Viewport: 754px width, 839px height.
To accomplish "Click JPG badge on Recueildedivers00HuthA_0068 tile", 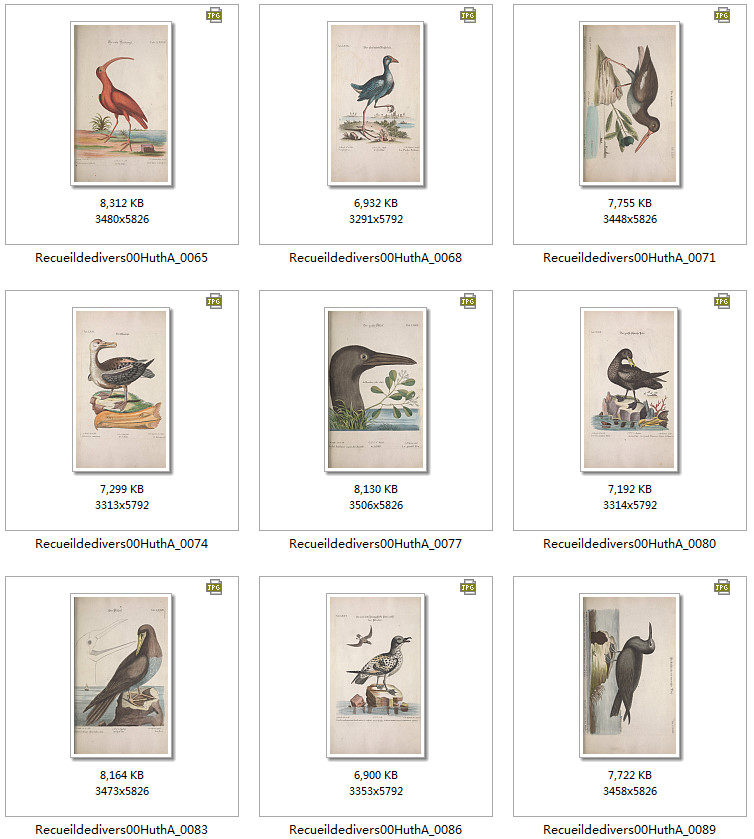I will coord(468,15).
